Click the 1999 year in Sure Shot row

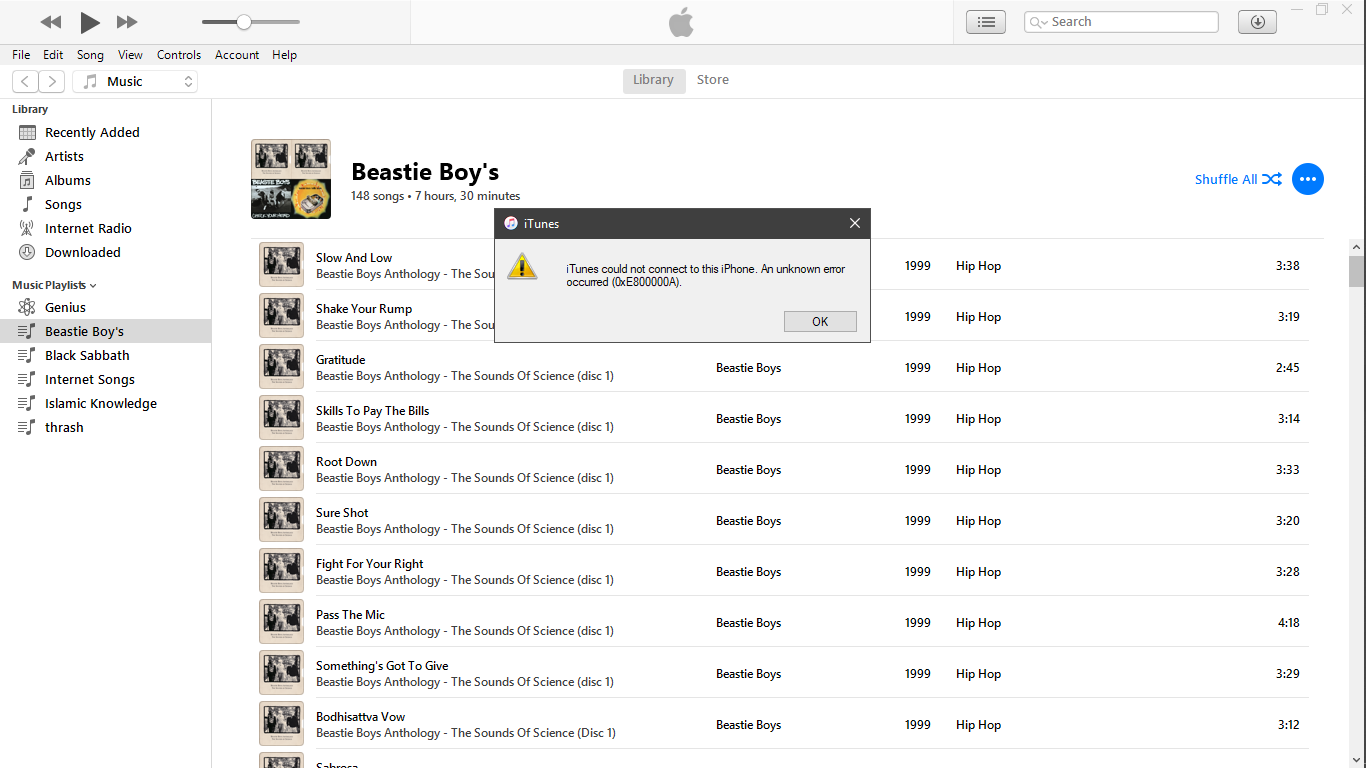tap(918, 521)
